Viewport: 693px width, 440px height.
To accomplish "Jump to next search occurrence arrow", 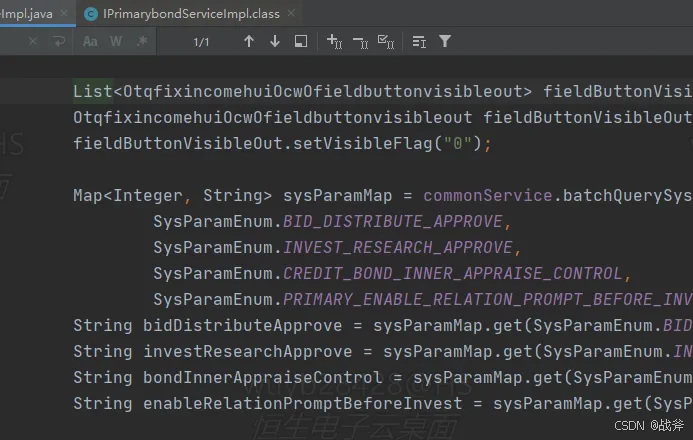I will pyautogui.click(x=275, y=42).
